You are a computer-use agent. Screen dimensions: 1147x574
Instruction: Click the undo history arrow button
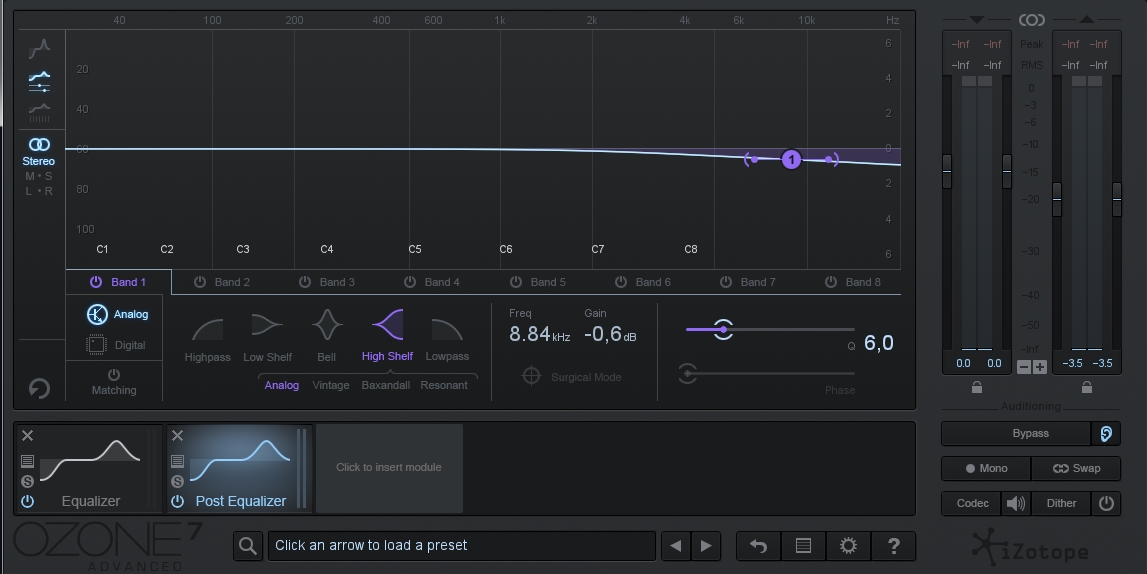coord(758,545)
